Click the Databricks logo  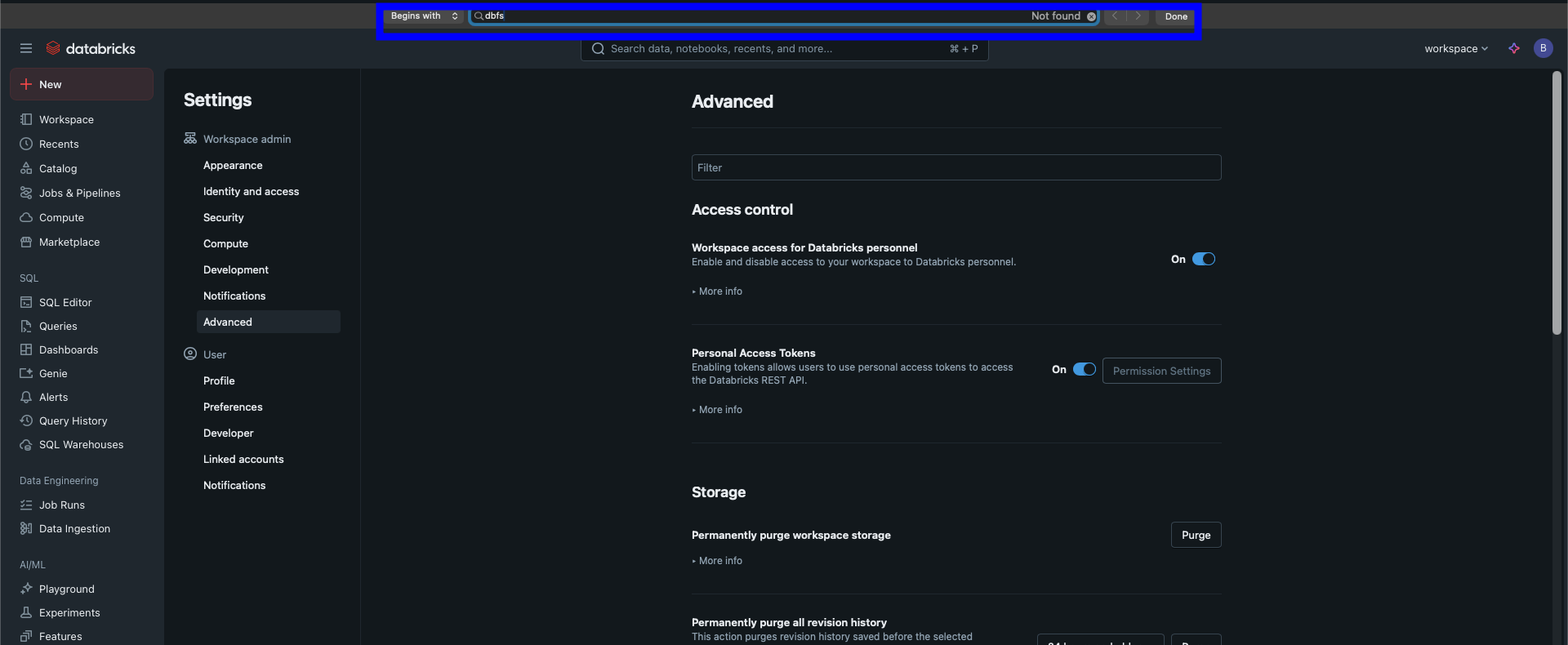[x=91, y=48]
